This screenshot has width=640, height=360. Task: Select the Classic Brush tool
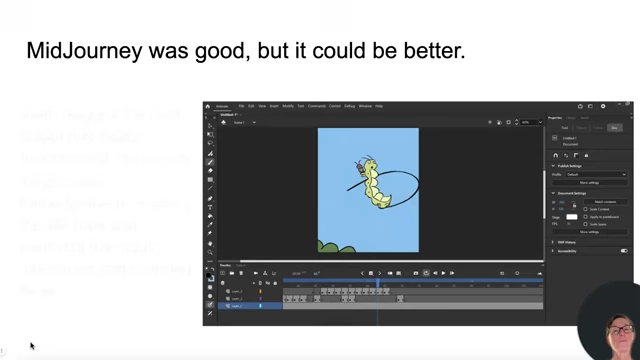210,162
